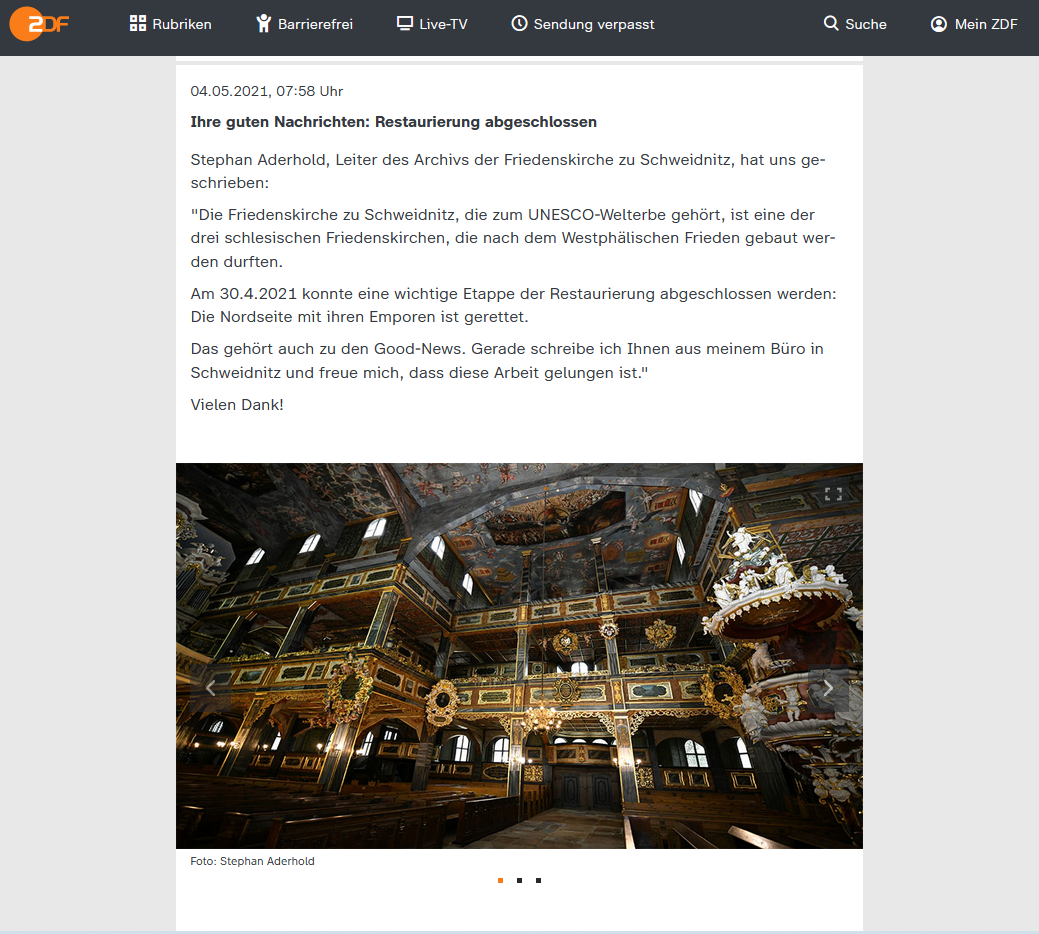Click the timestamp 04.05.2021, 07:58 Uhr
The image size is (1039, 934).
pyautogui.click(x=266, y=91)
